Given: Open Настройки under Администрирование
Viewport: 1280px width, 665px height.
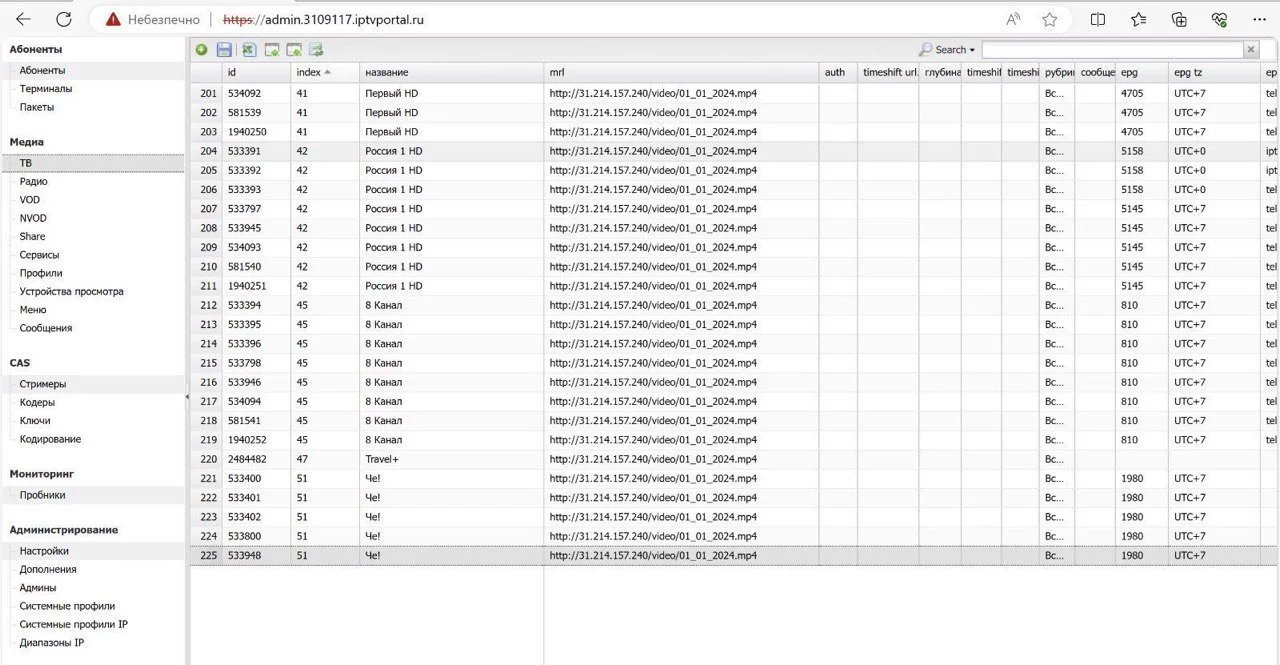Looking at the screenshot, I should tap(44, 551).
